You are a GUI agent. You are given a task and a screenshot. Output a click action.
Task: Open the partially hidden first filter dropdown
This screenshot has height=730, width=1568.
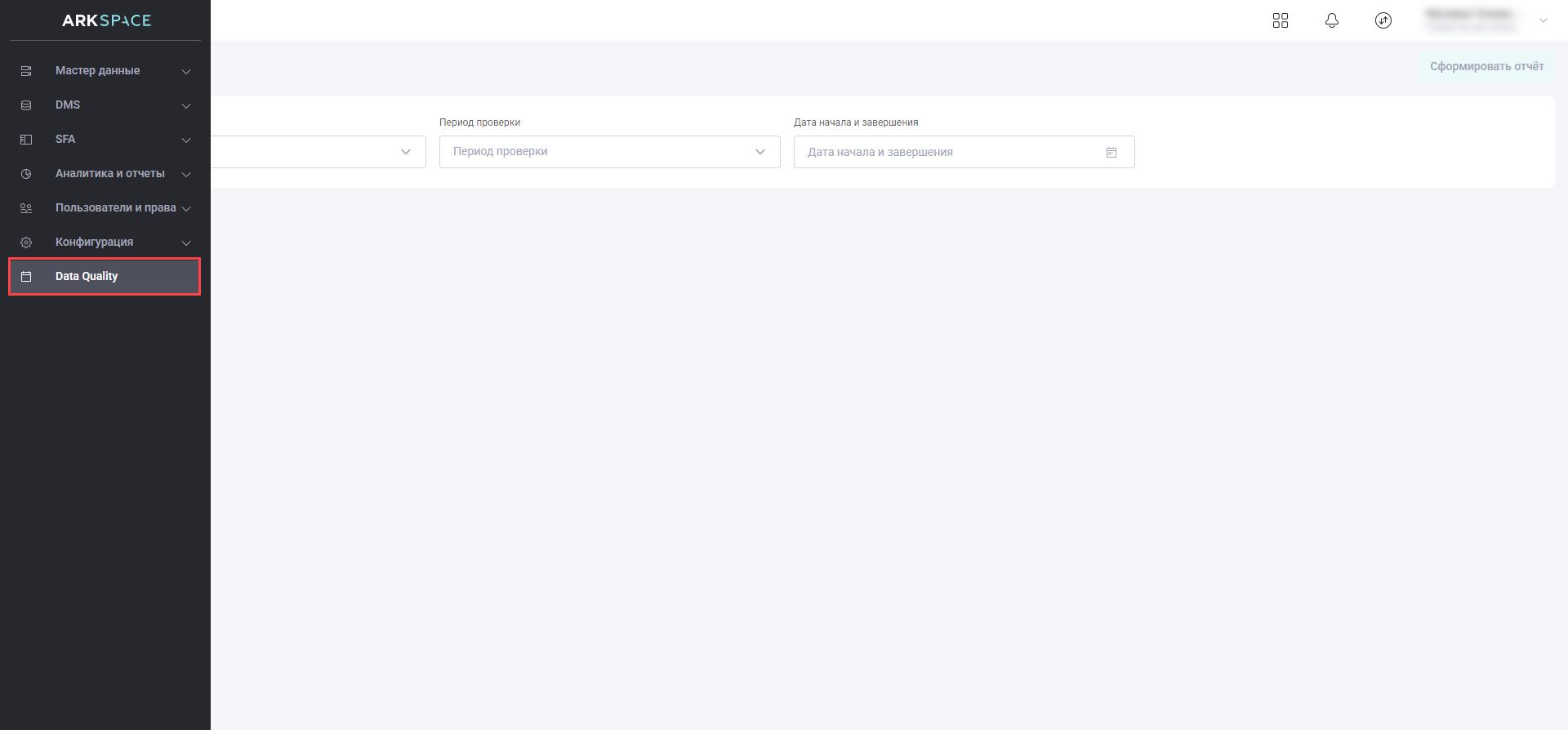318,152
